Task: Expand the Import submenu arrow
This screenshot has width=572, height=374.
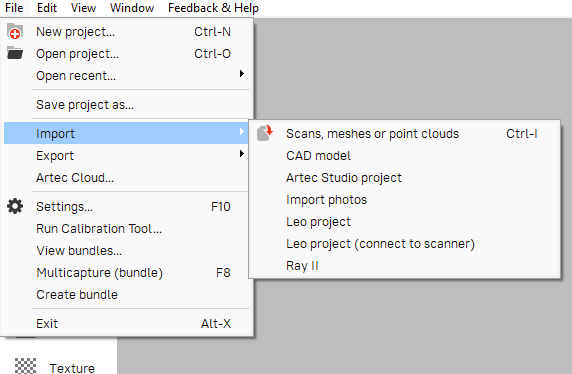Action: (x=241, y=132)
